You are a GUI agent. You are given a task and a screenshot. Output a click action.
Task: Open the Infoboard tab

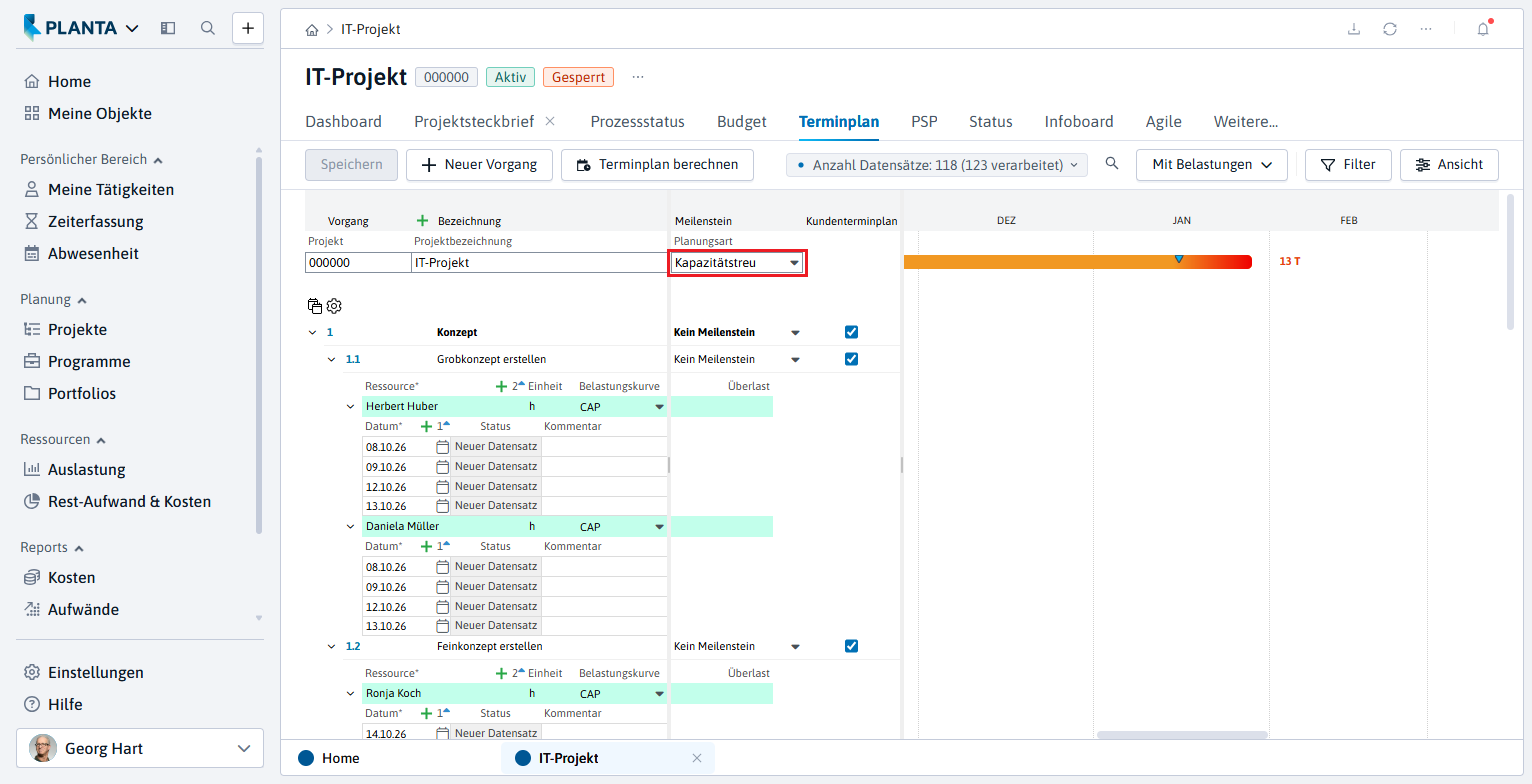click(x=1079, y=122)
